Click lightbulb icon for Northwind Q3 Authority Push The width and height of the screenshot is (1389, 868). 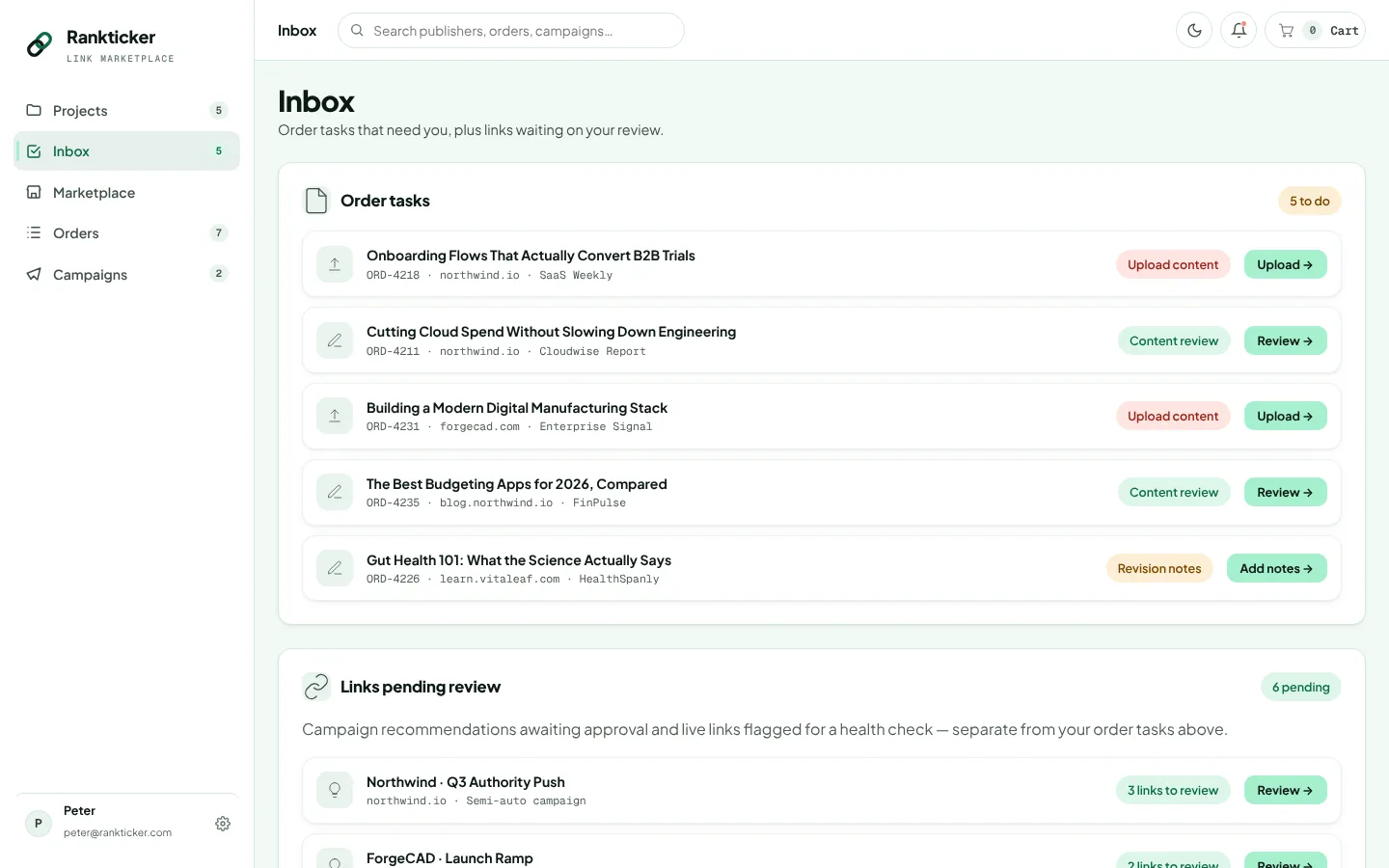click(335, 790)
